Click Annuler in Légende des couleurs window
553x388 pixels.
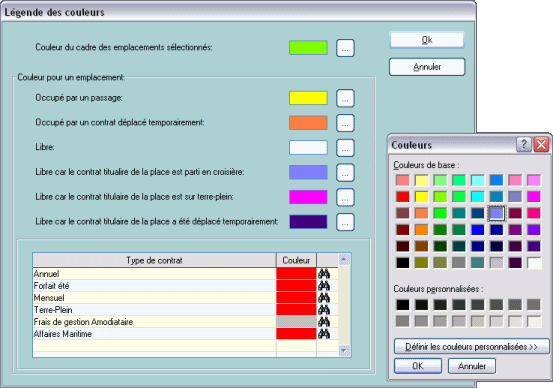pos(427,67)
